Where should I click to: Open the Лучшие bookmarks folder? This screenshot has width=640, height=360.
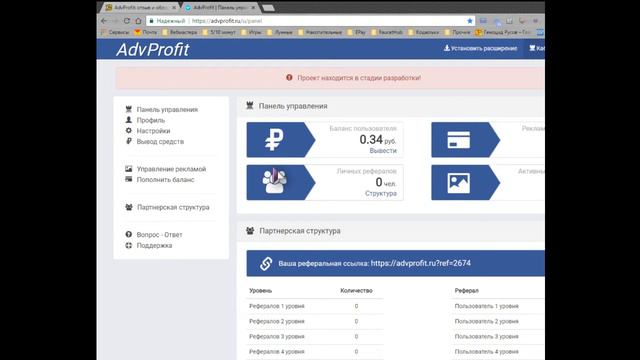click(x=280, y=32)
